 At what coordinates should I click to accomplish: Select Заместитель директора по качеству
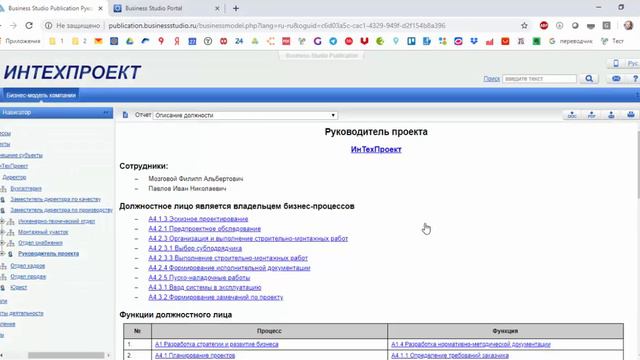pyautogui.click(x=56, y=199)
